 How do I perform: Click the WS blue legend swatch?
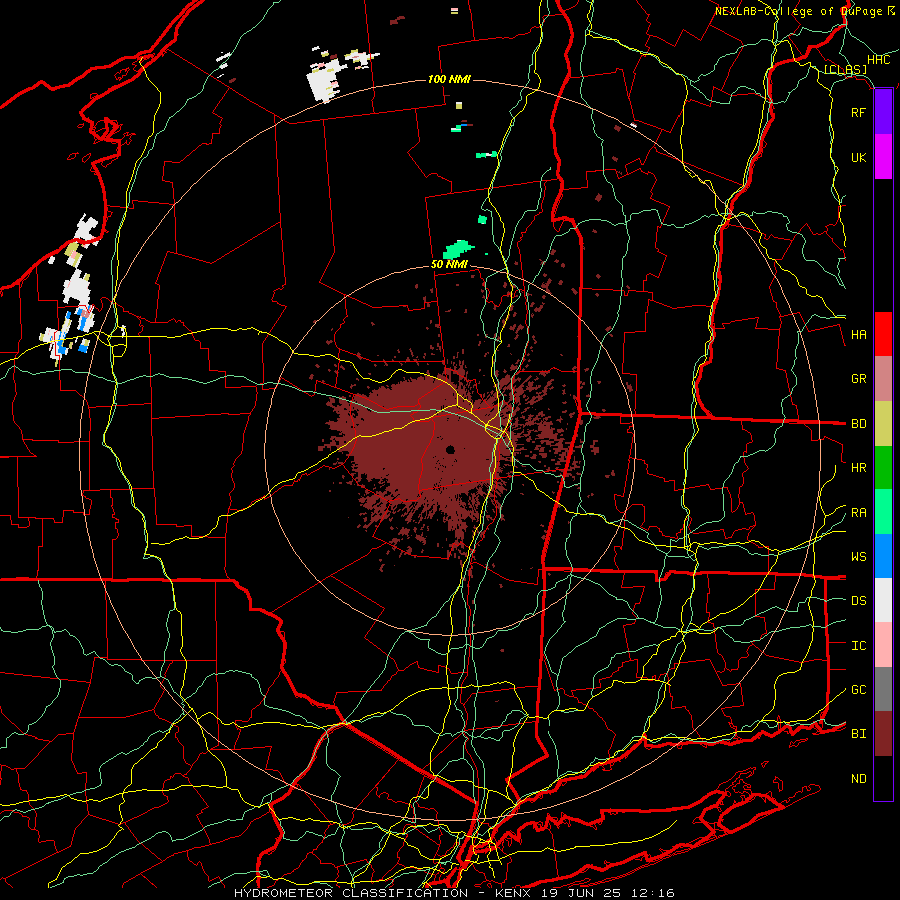(x=883, y=556)
